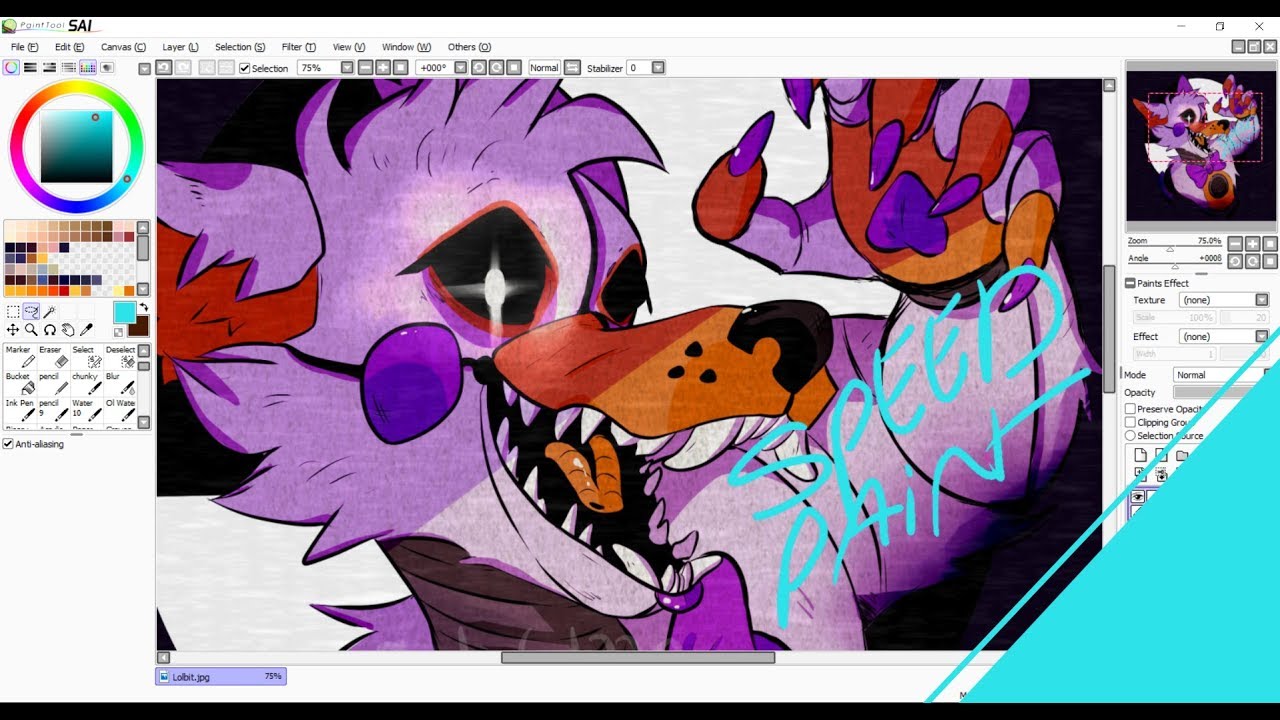This screenshot has width=1280, height=720.
Task: Click the Redo arrow in the toolbar
Action: [x=183, y=68]
